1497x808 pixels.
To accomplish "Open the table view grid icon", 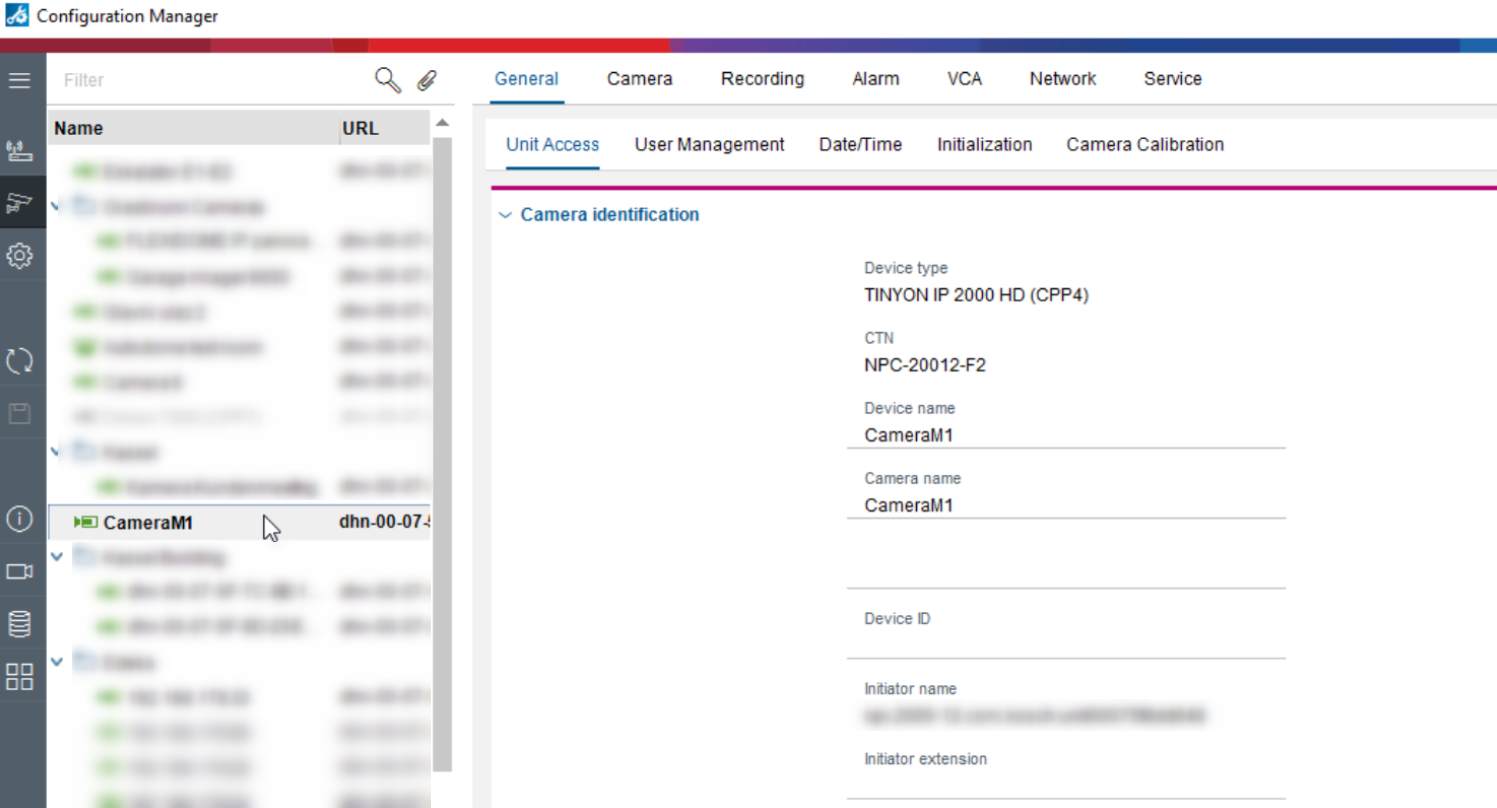I will 20,676.
